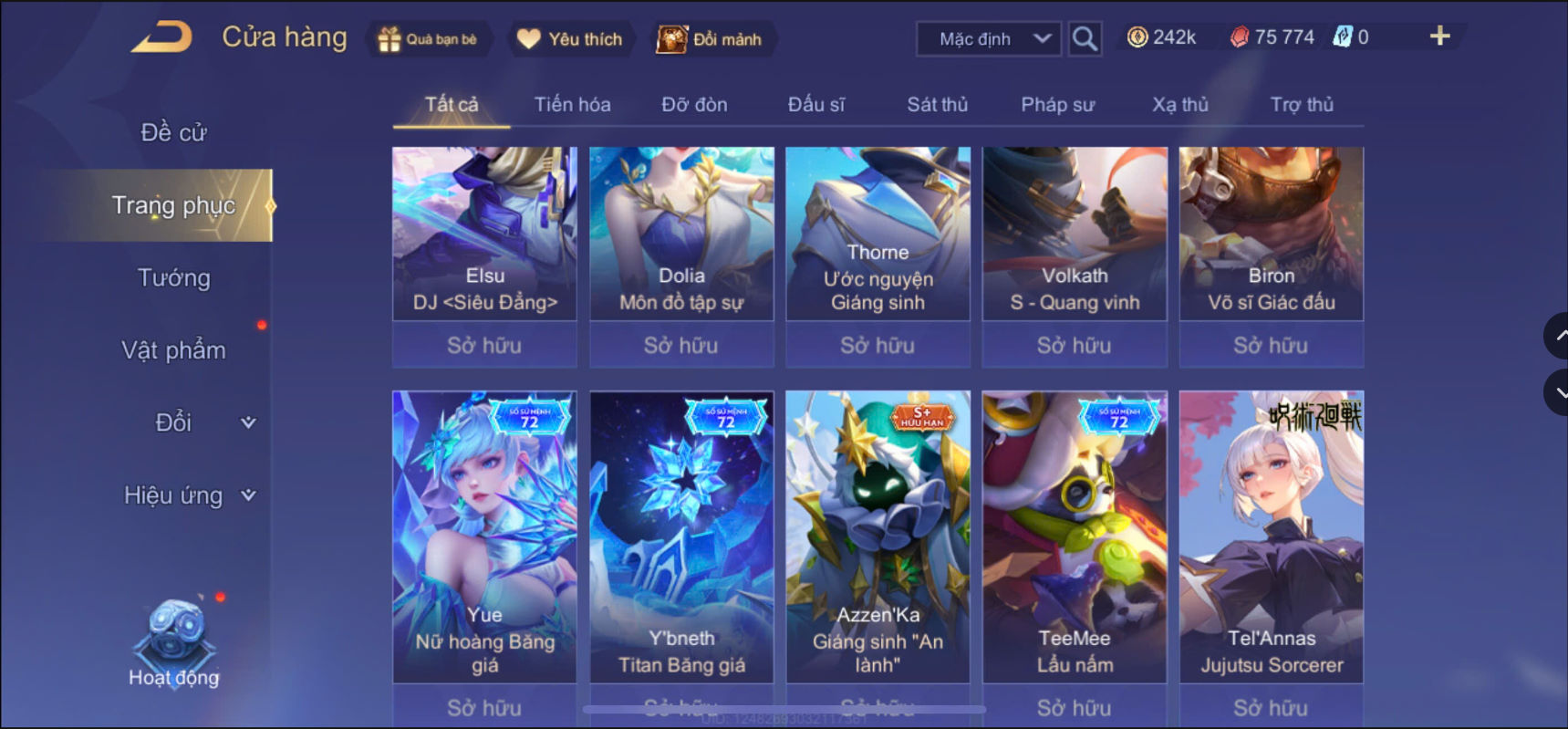Image resolution: width=1568 pixels, height=729 pixels.
Task: Select Vật phẩm in the sidebar
Action: click(x=173, y=350)
